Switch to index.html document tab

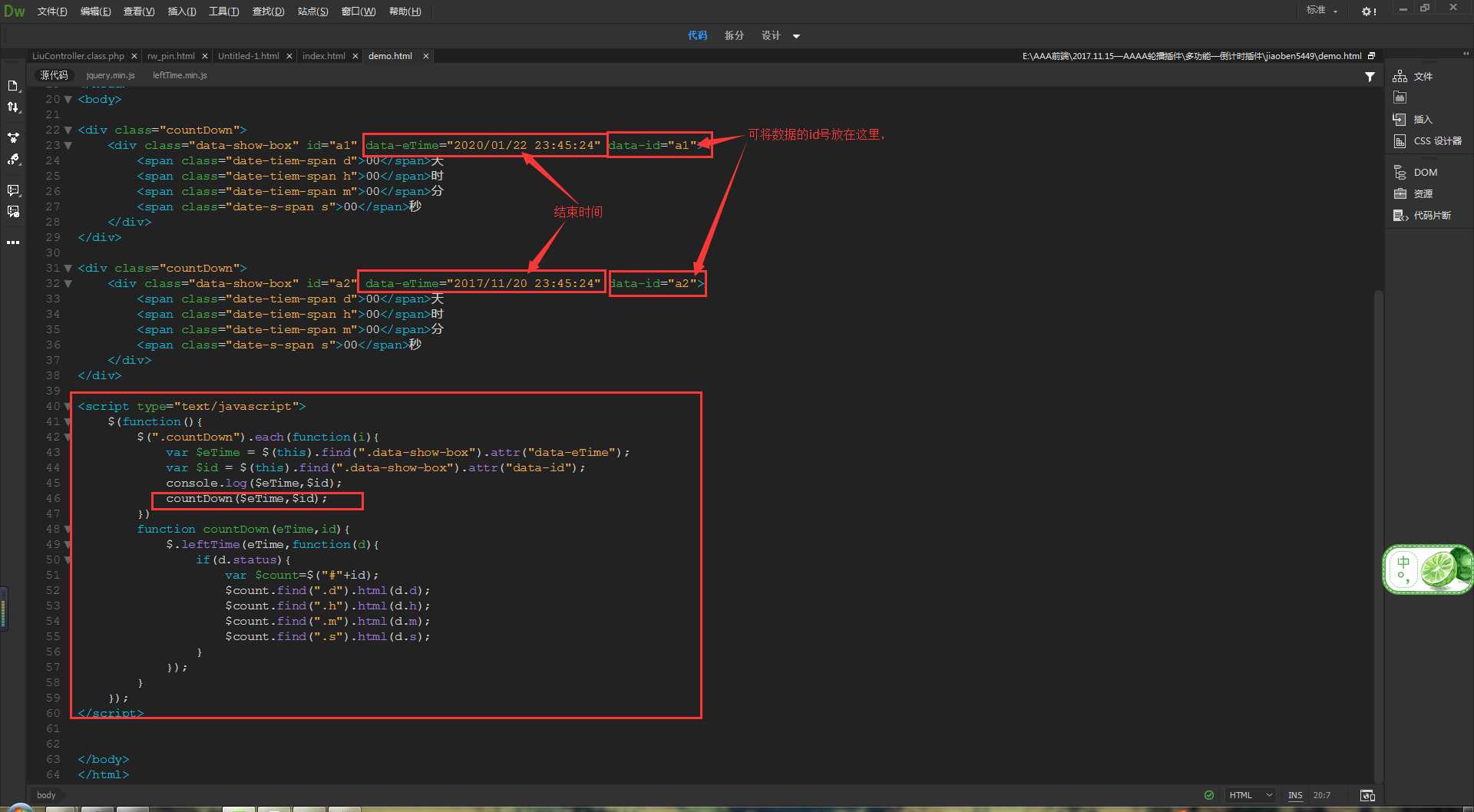[323, 56]
